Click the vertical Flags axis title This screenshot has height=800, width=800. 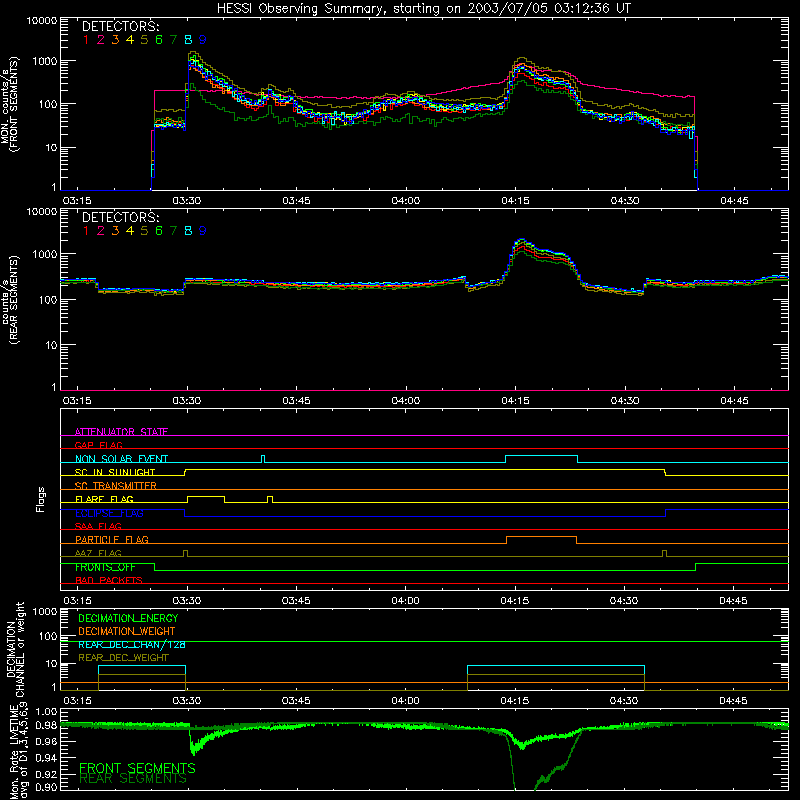41,499
